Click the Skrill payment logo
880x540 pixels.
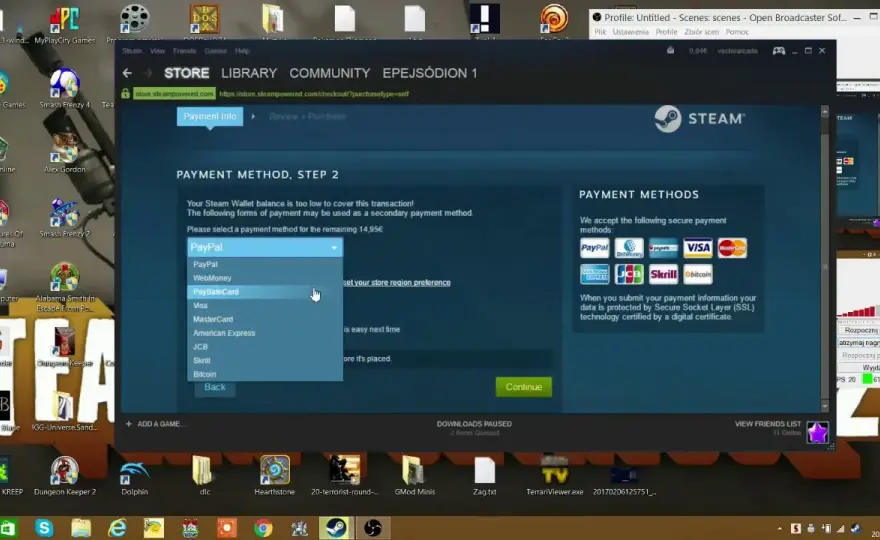click(663, 274)
